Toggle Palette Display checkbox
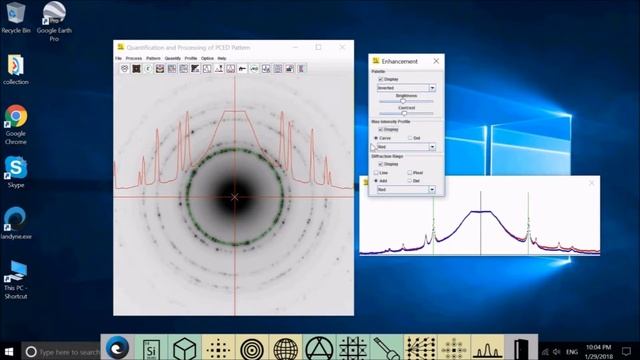Image resolution: width=640 pixels, height=360 pixels. point(380,79)
